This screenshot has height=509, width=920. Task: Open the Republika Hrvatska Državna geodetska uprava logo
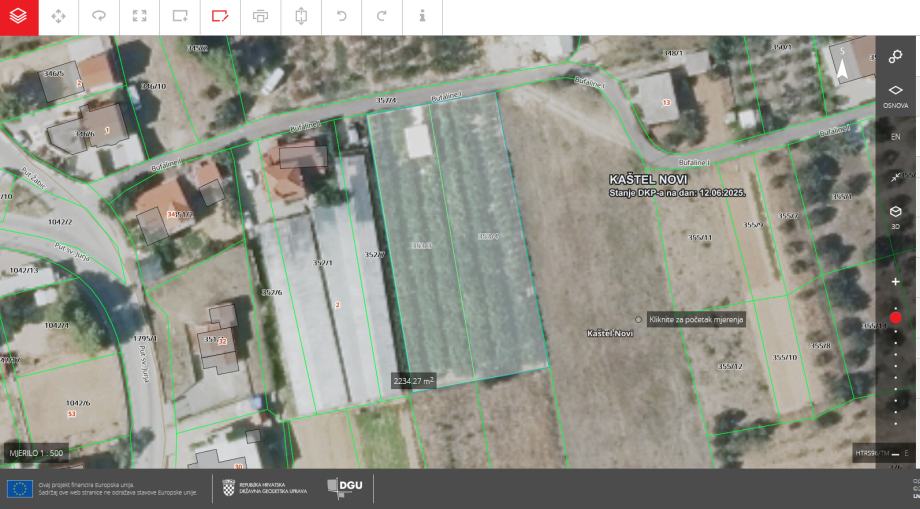click(x=265, y=488)
